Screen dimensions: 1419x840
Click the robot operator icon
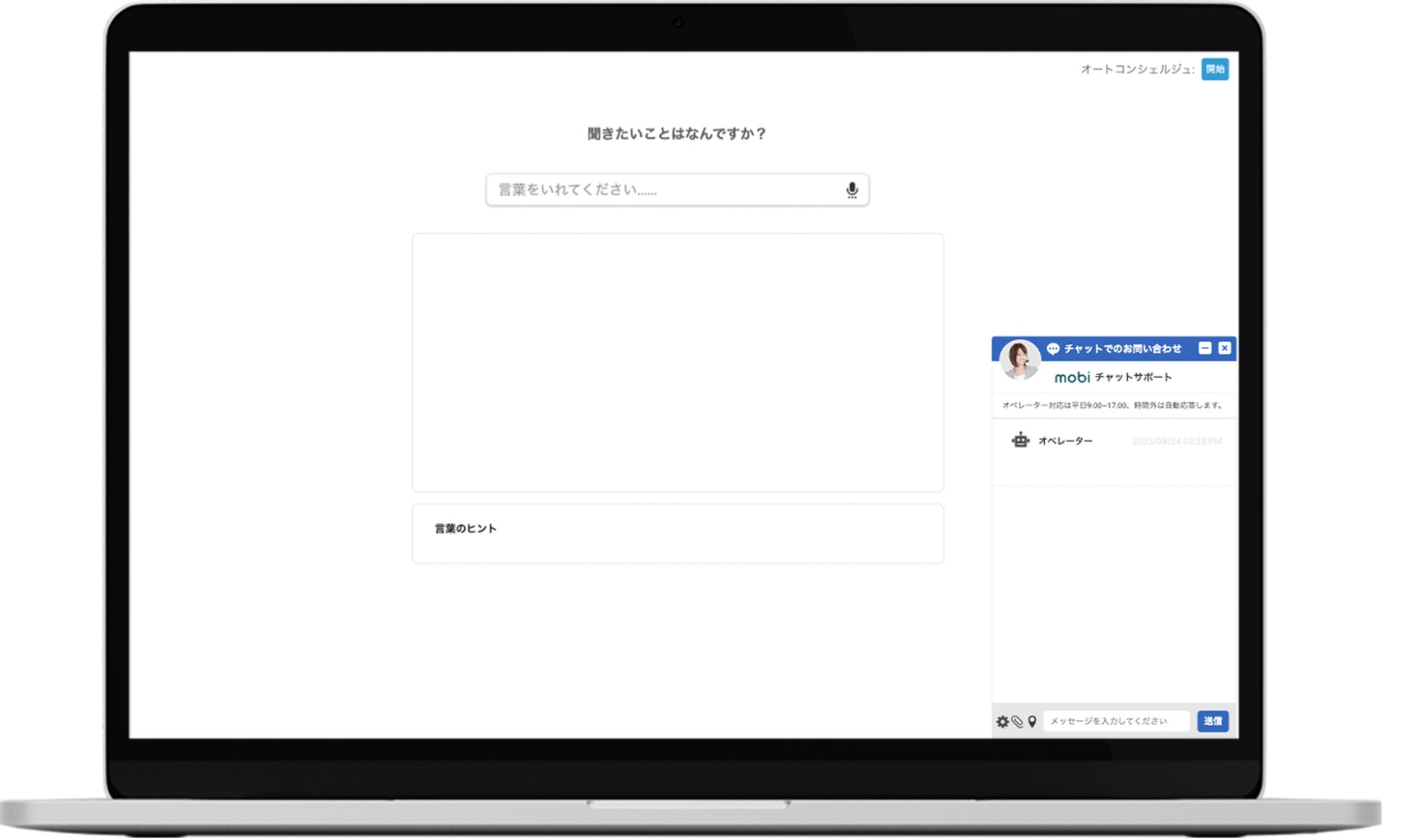tap(1020, 440)
